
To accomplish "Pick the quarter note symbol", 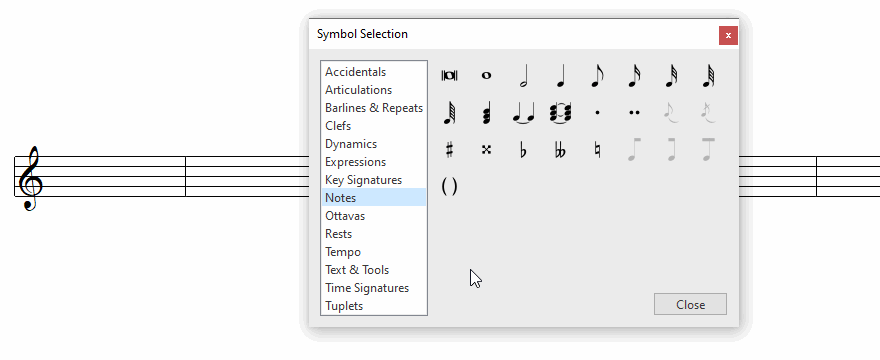I will 560,76.
